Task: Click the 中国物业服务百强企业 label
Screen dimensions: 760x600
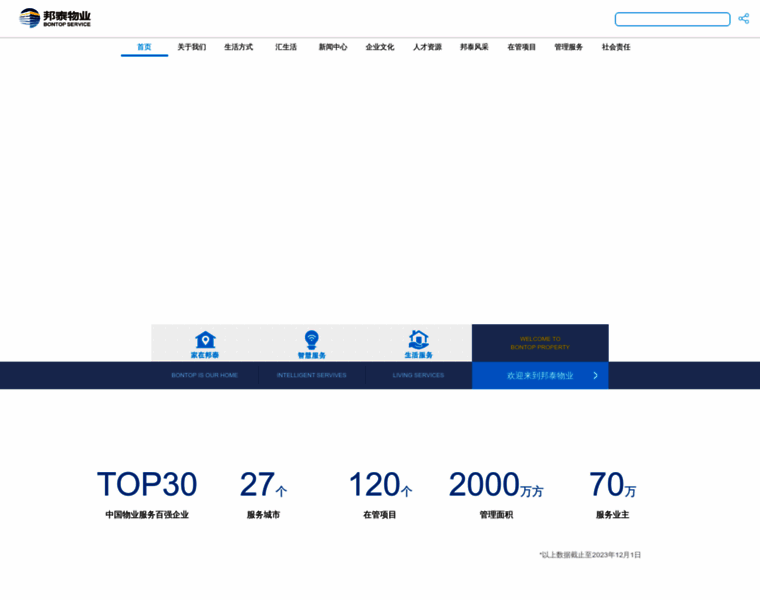Action: 147,515
